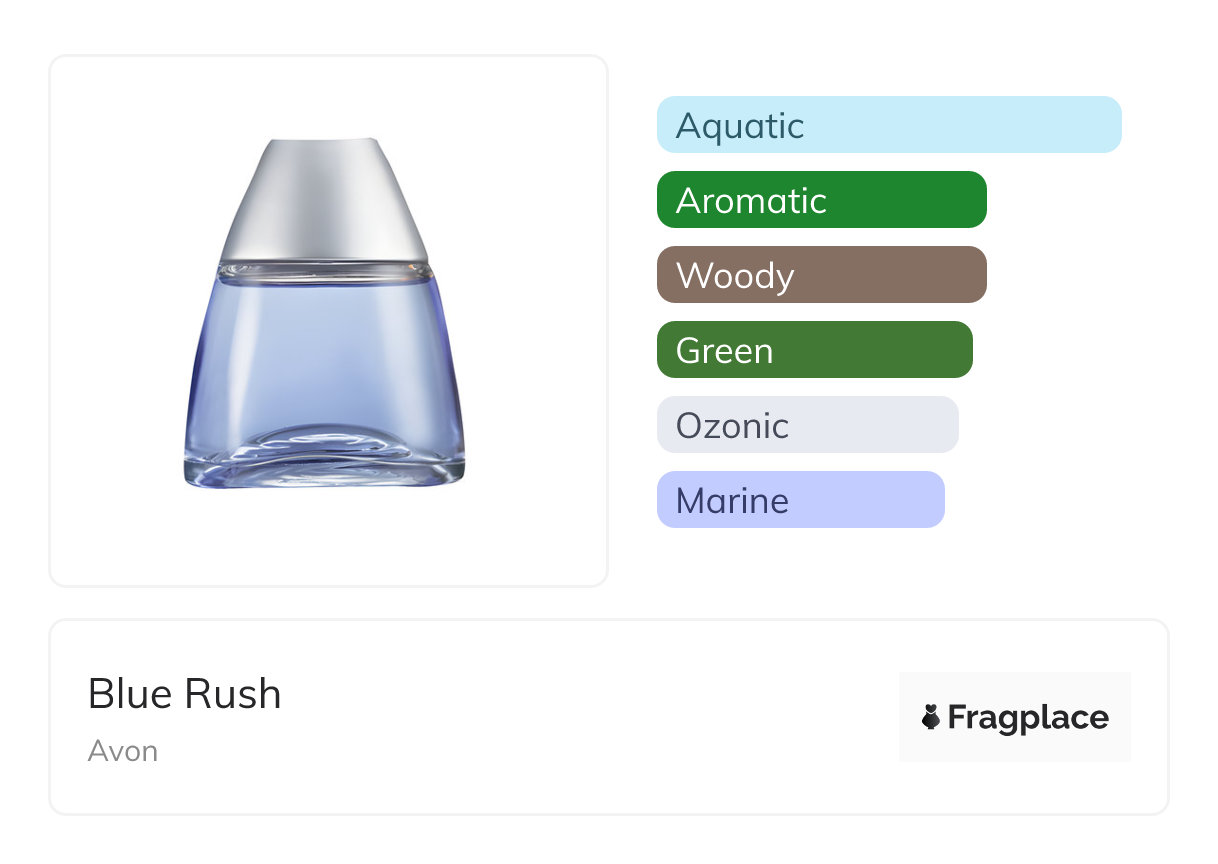Viewport: 1218px width, 864px height.
Task: Click the blue liquid body of the bottle
Action: (325, 360)
